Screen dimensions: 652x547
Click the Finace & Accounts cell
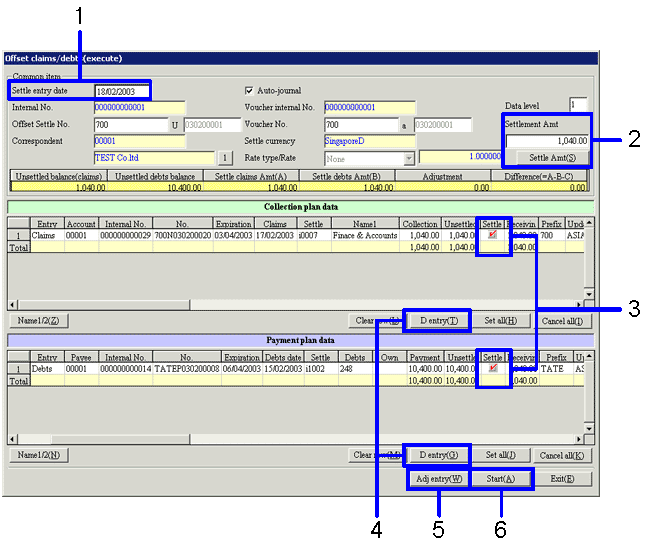(x=365, y=235)
